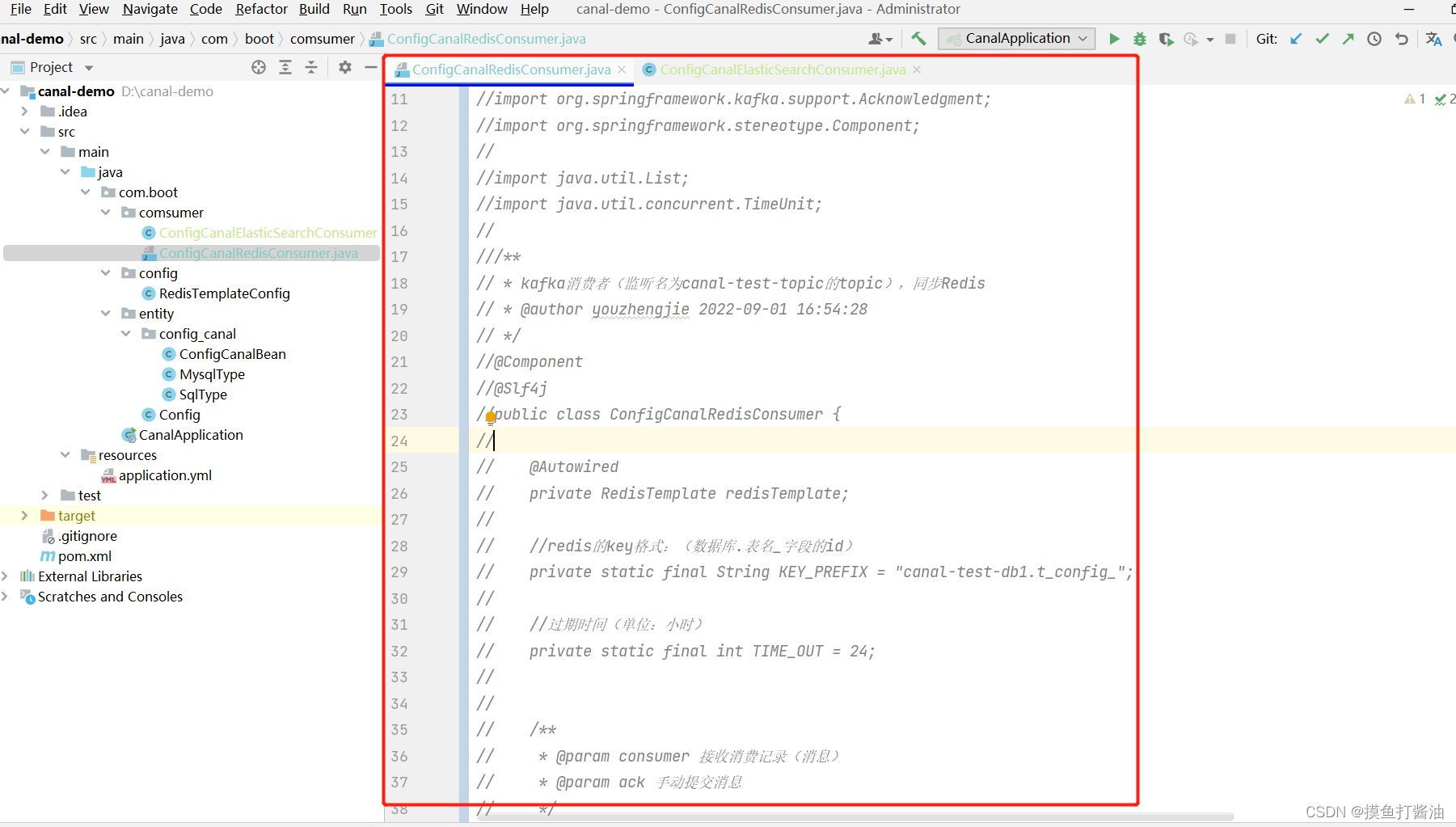The height and width of the screenshot is (827, 1456).
Task: Select pom.xml file
Action: 84,556
